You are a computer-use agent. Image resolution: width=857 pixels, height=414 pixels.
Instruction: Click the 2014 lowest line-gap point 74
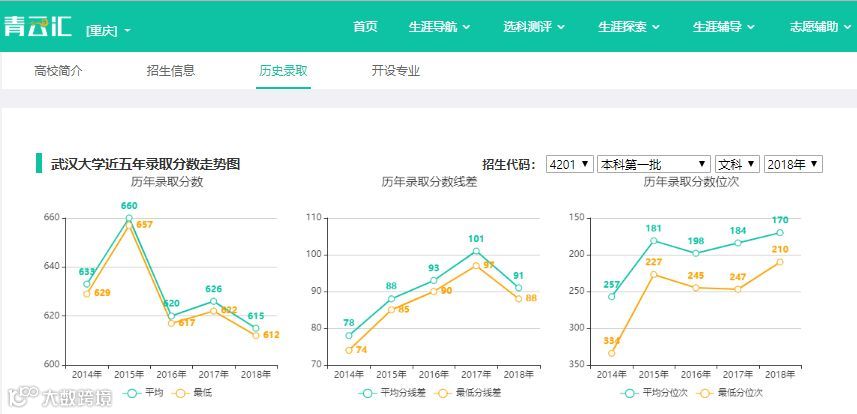[349, 350]
